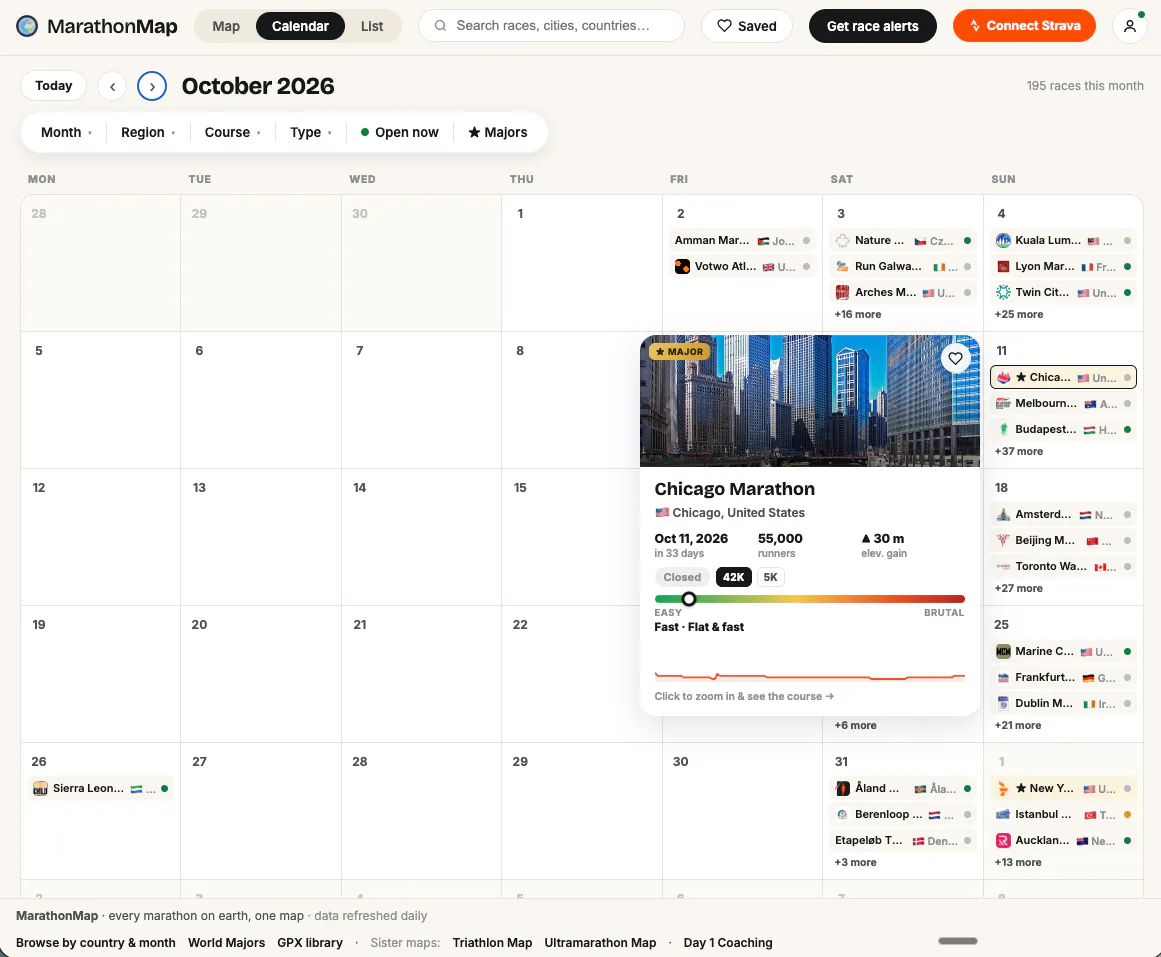
Task: Click zoom in & see the course
Action: tap(743, 696)
